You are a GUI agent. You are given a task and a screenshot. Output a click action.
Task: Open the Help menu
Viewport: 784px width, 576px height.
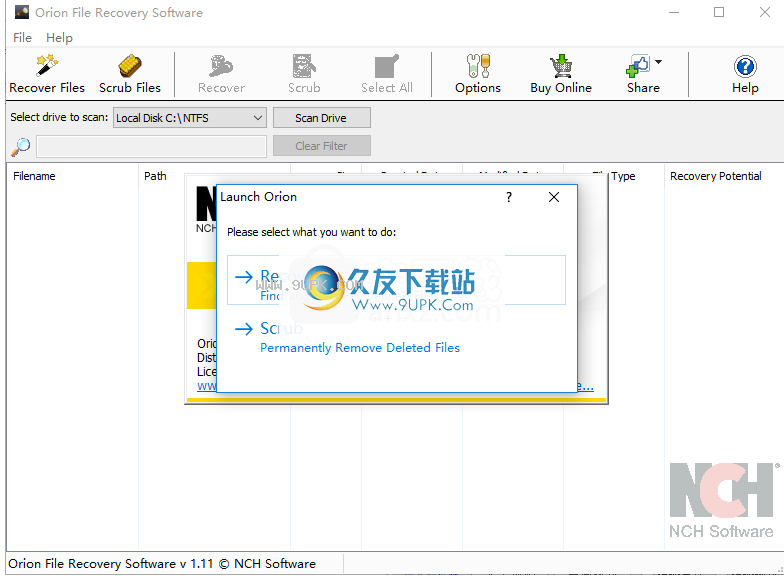59,38
